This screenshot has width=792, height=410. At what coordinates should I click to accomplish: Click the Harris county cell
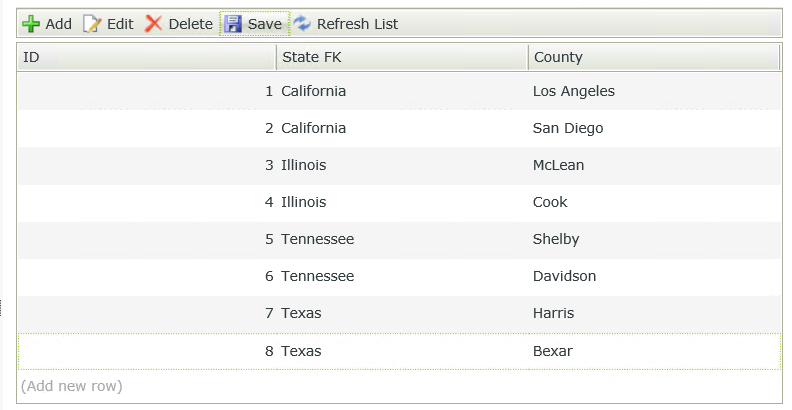click(x=554, y=313)
